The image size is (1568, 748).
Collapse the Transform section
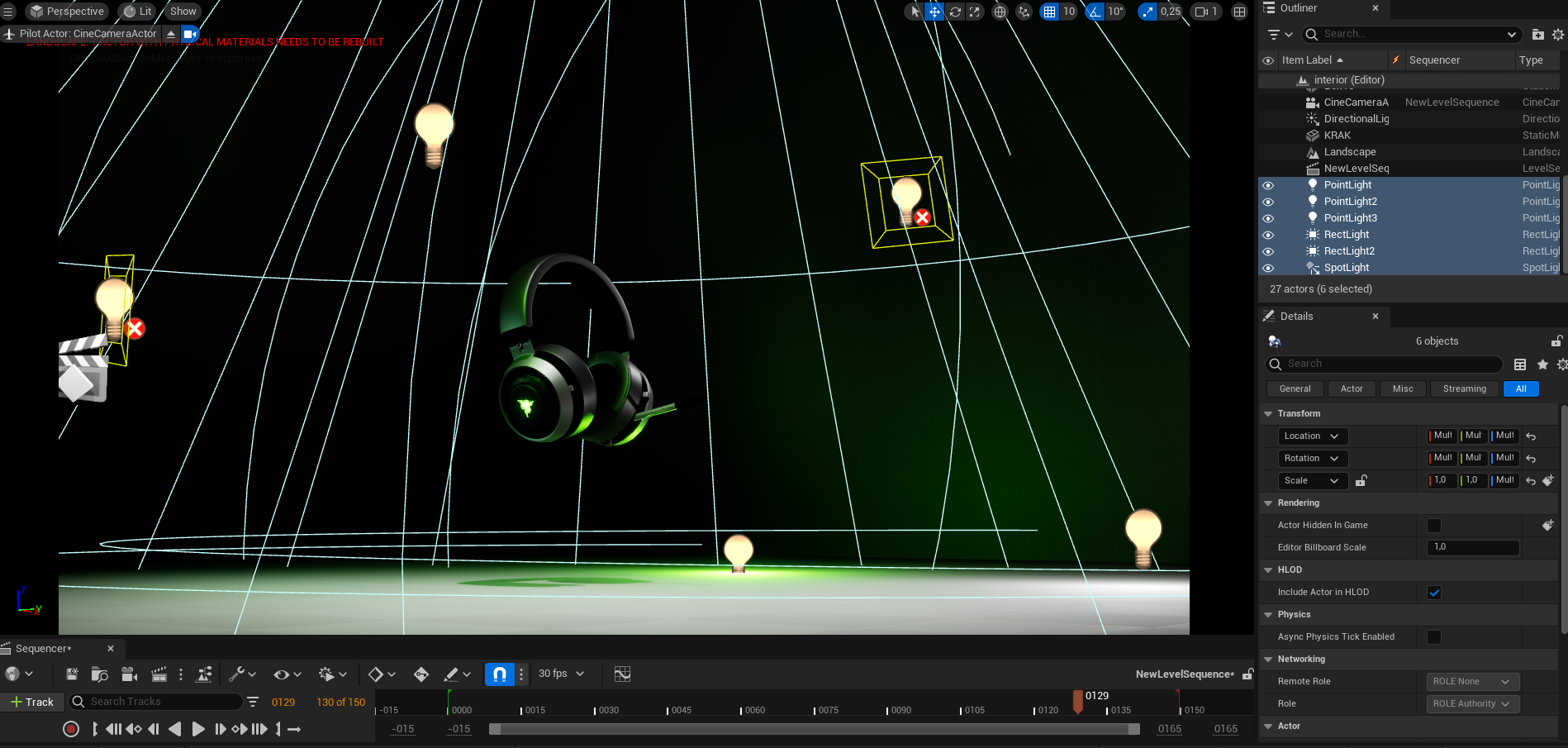1268,413
